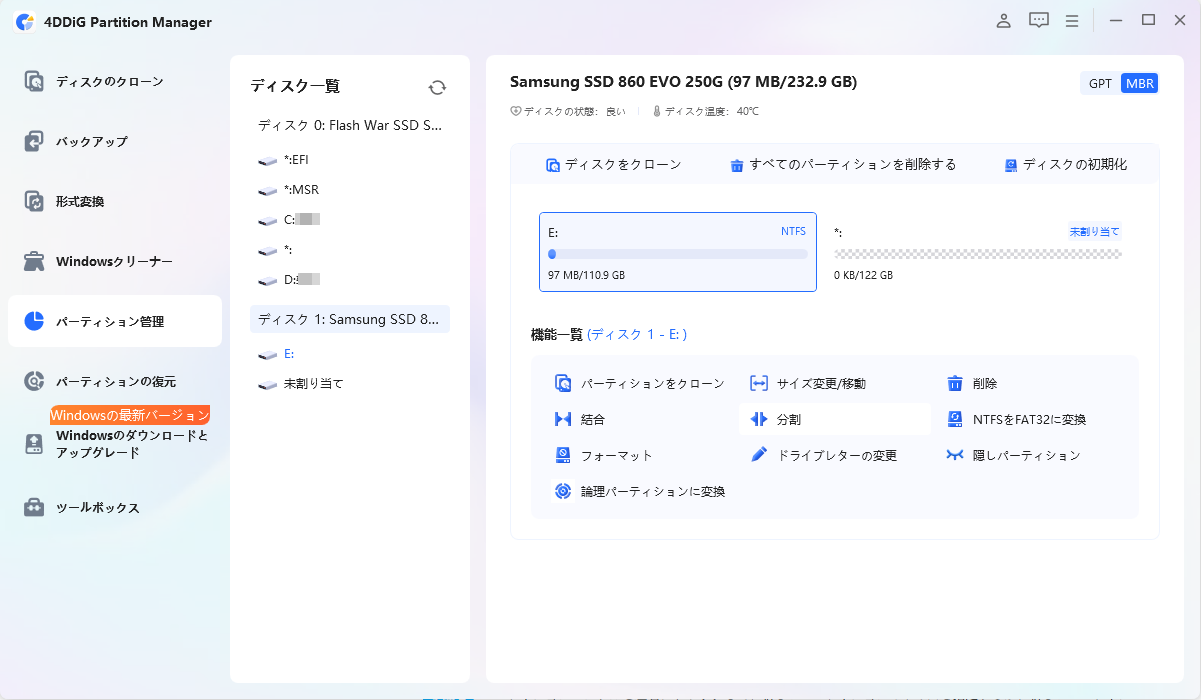
Task: Choose ドライブレターの変更 function
Action: (824, 455)
